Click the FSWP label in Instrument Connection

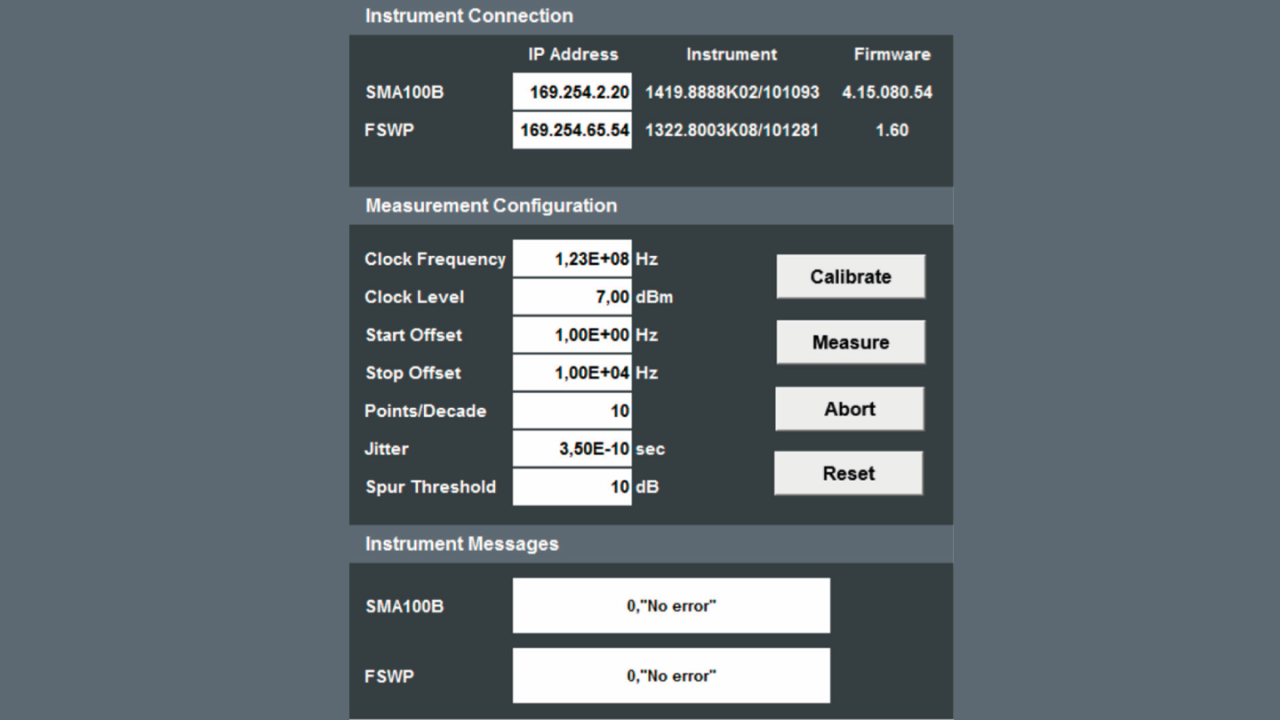click(x=389, y=130)
